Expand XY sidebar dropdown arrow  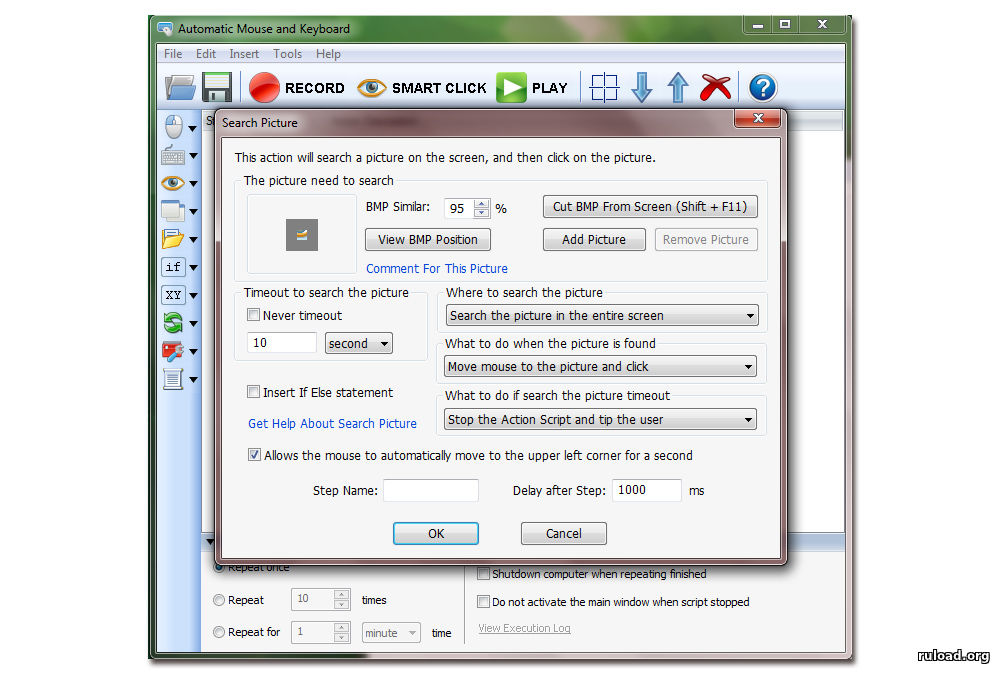[x=193, y=296]
